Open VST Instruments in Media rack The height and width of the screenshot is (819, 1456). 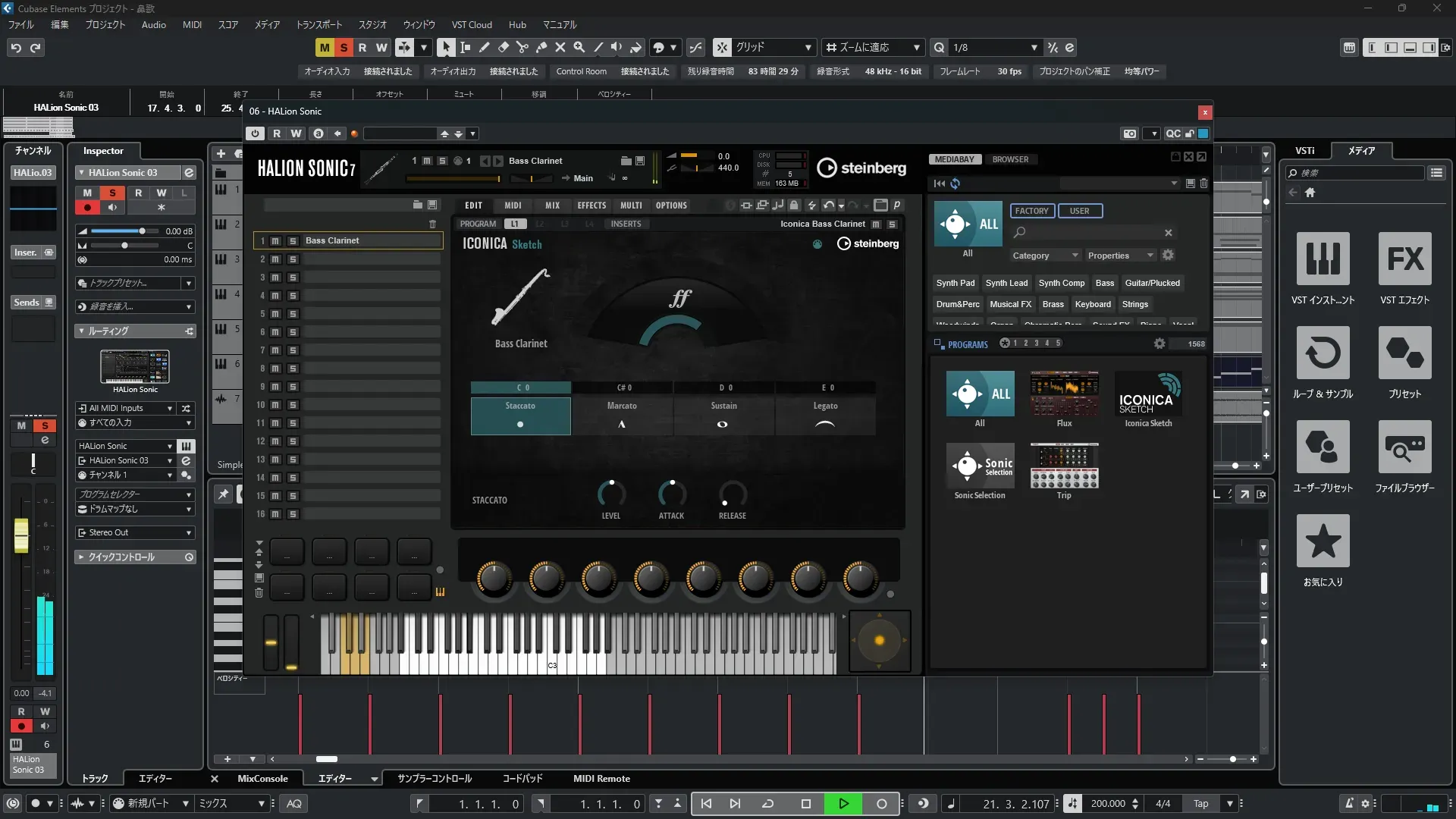(x=1323, y=259)
